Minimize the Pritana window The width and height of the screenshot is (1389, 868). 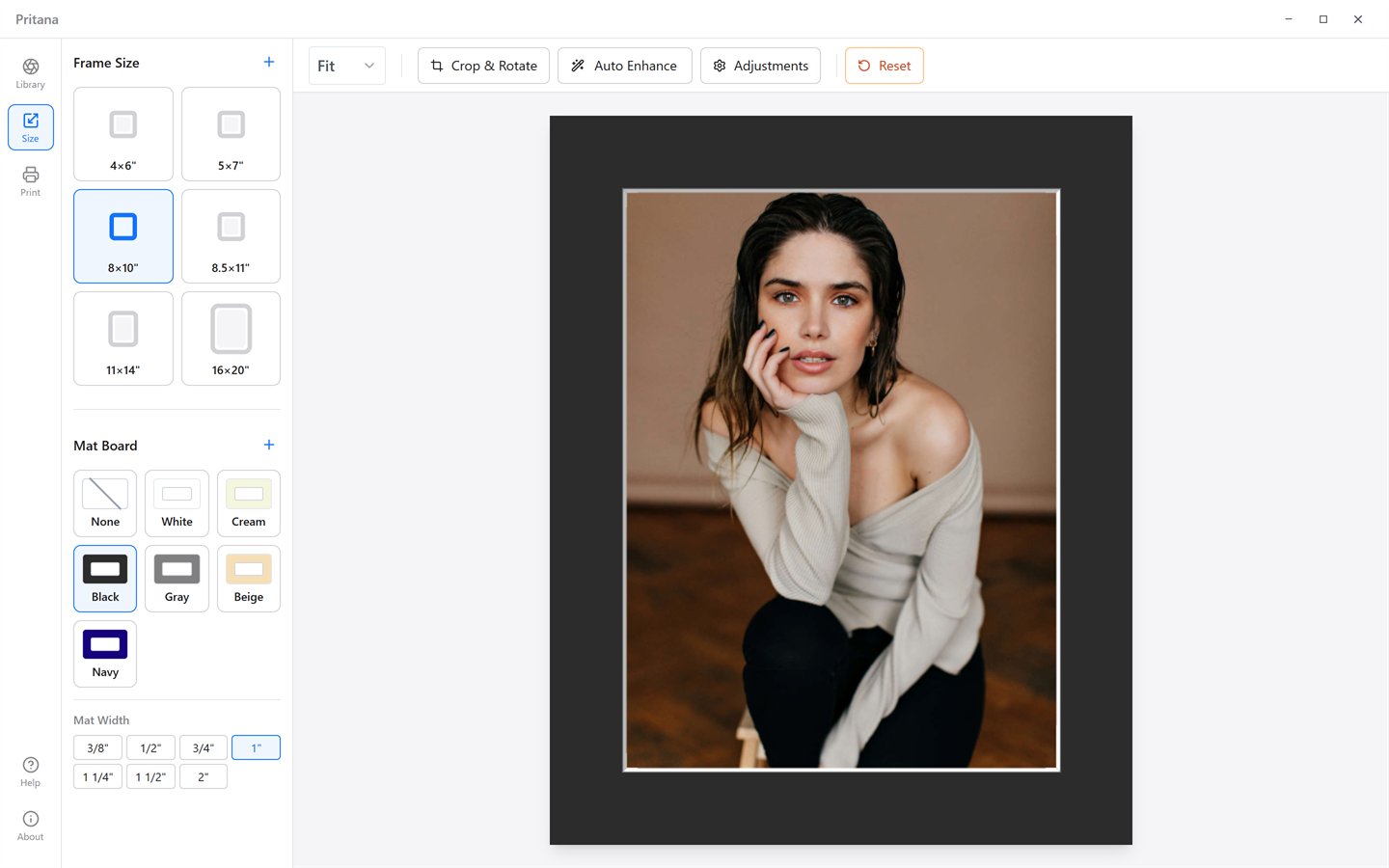[x=1289, y=19]
